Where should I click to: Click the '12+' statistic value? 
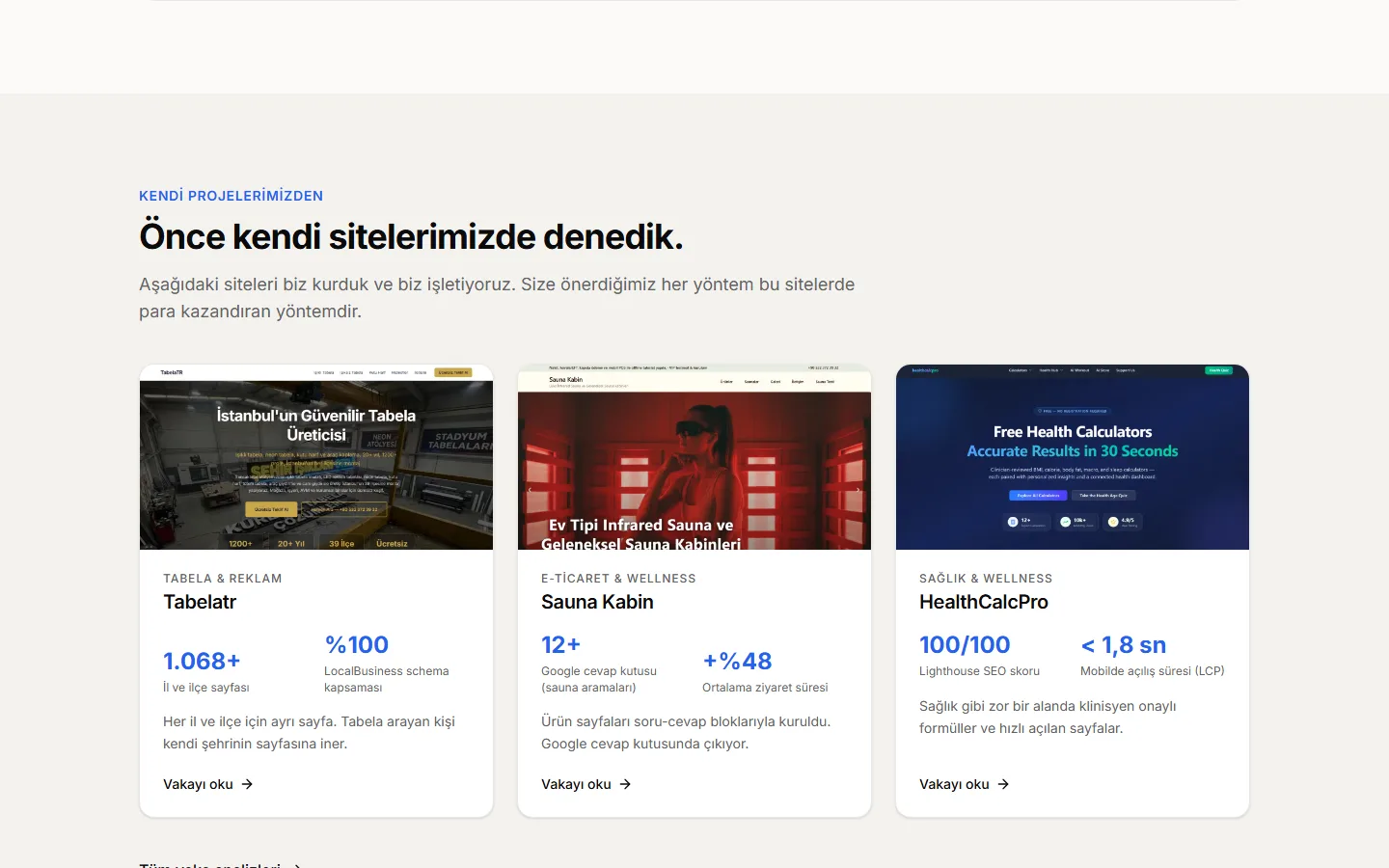coord(560,644)
